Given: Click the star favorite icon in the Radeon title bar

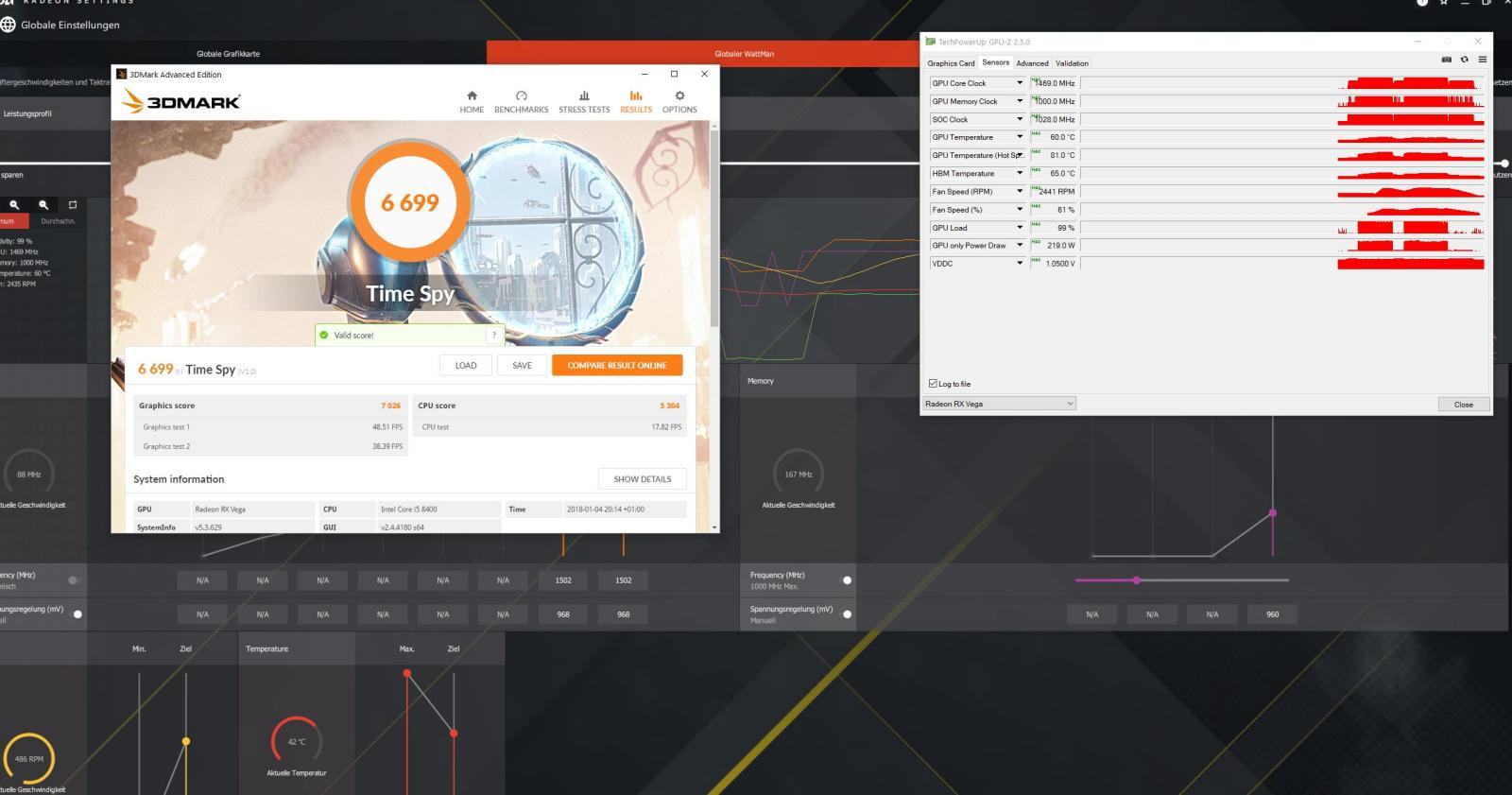Looking at the screenshot, I should tap(1444, 3).
